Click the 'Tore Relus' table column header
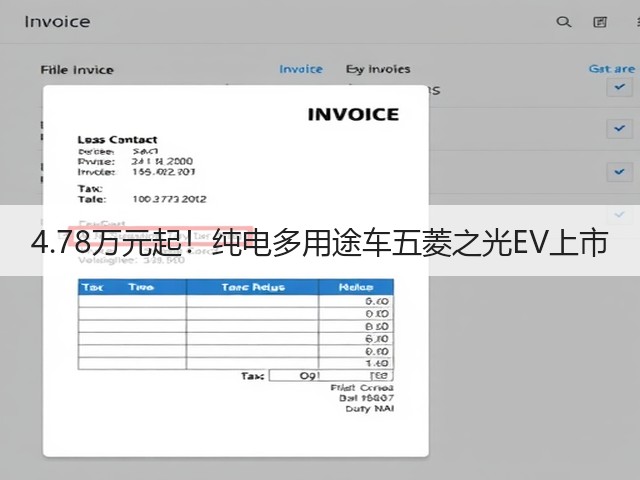This screenshot has width=640, height=480. pos(253,287)
